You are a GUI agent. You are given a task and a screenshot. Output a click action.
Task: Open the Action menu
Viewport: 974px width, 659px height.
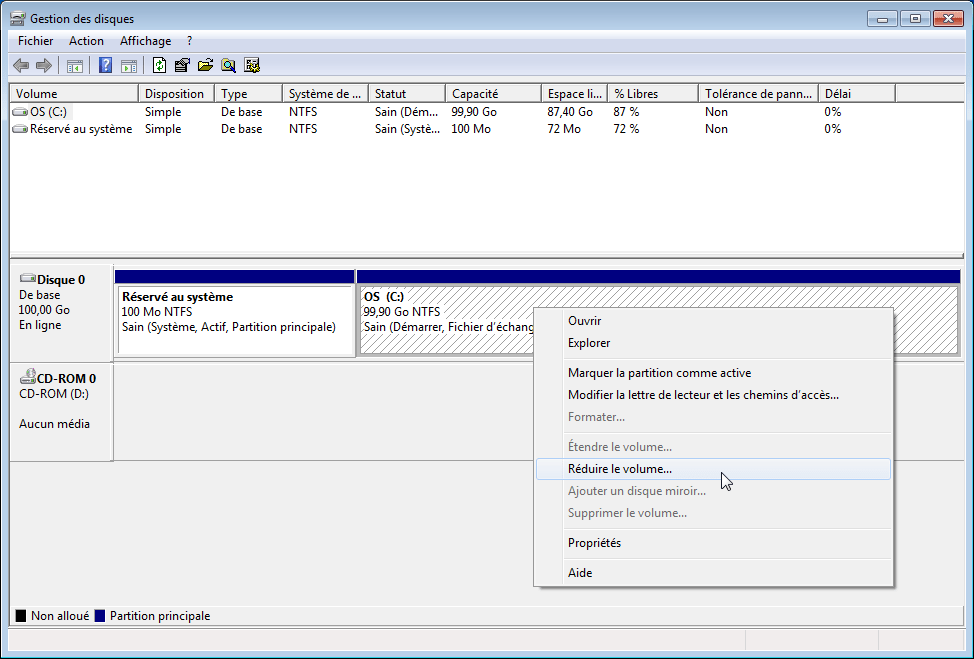click(x=86, y=41)
